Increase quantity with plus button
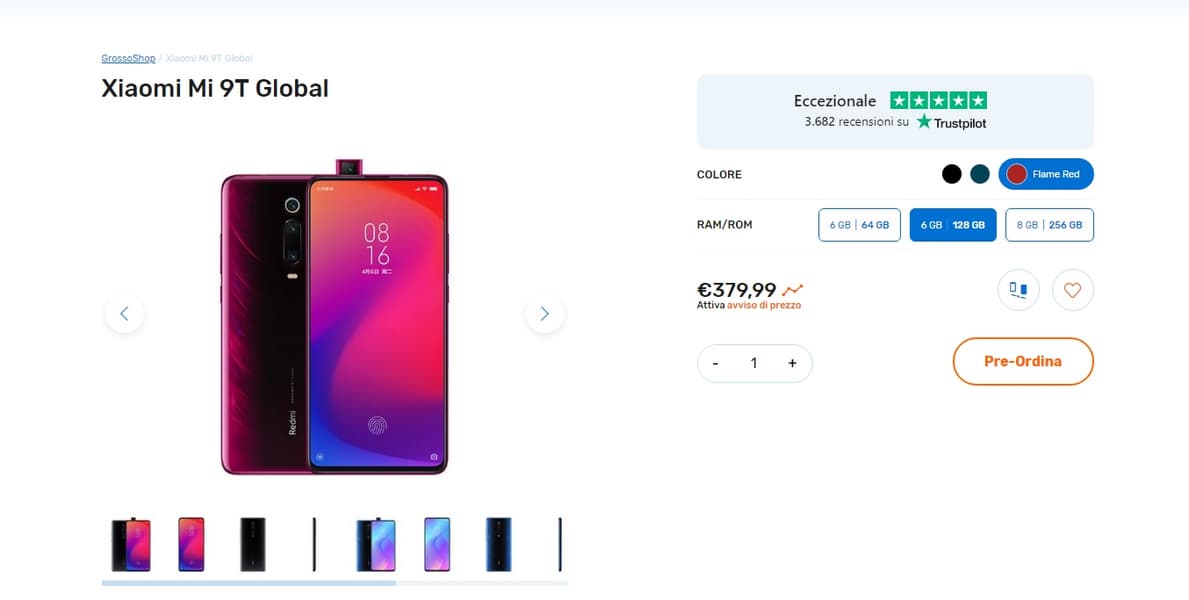The image size is (1189, 600). (792, 364)
